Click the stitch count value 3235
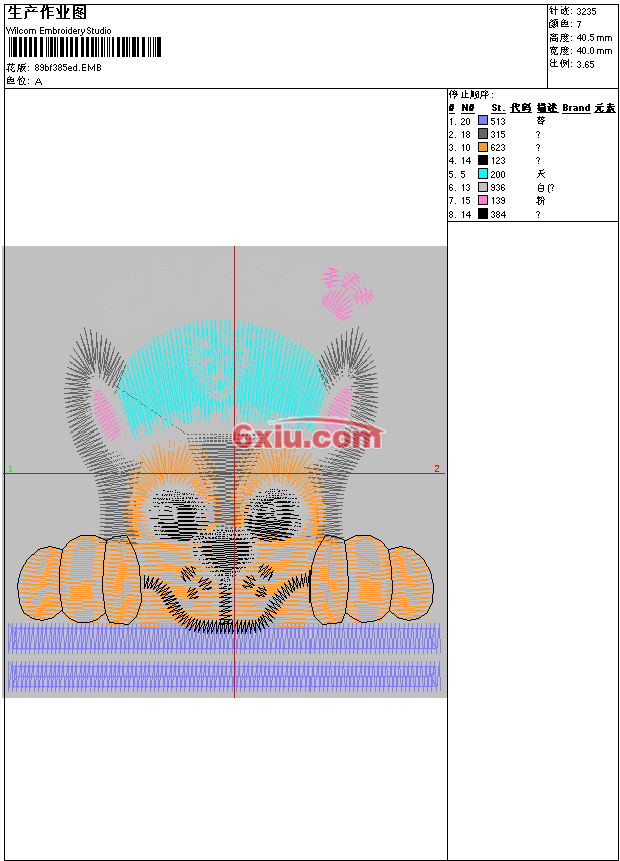 point(586,12)
